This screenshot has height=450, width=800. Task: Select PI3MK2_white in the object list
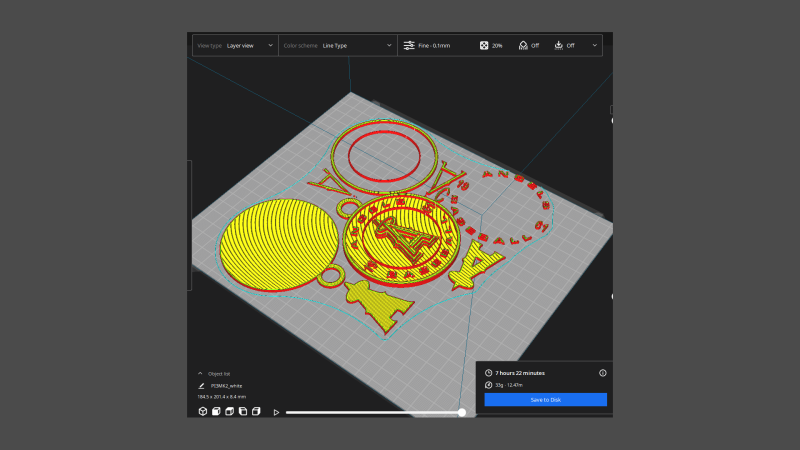pyautogui.click(x=227, y=385)
